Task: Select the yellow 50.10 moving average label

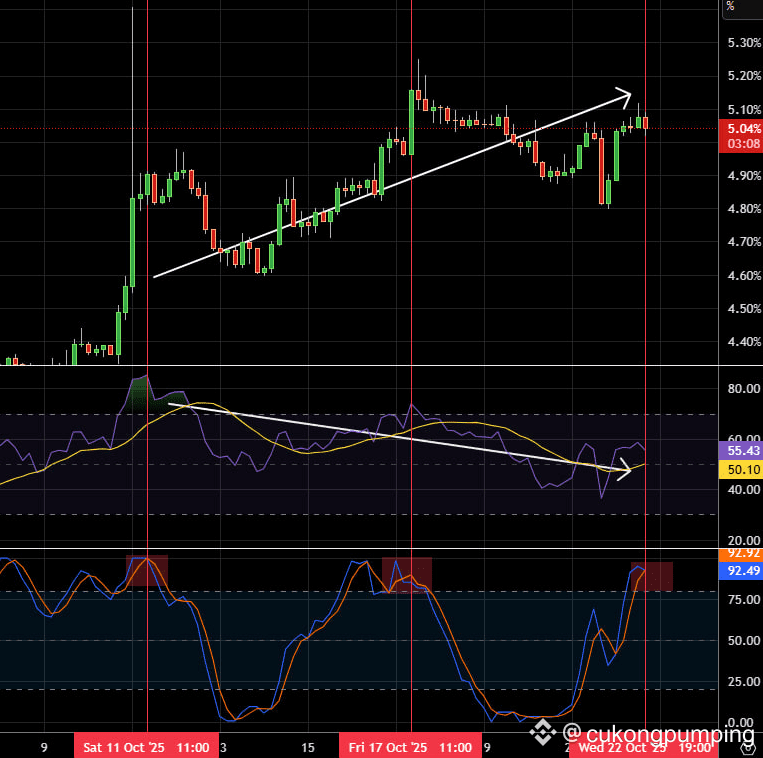Action: [741, 469]
